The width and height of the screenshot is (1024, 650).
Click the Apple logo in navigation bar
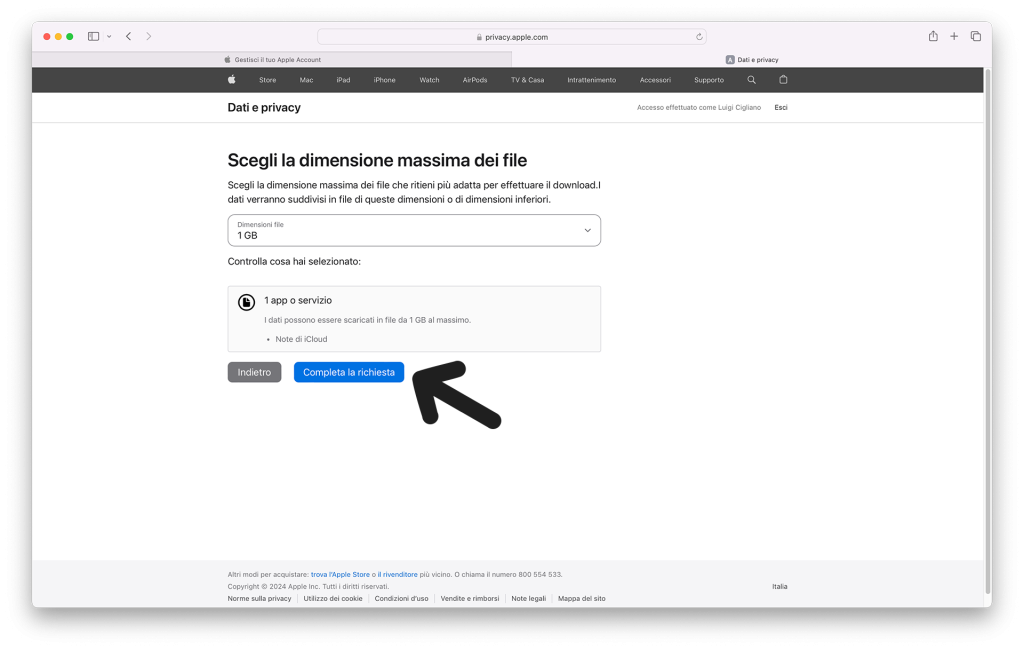click(x=231, y=80)
